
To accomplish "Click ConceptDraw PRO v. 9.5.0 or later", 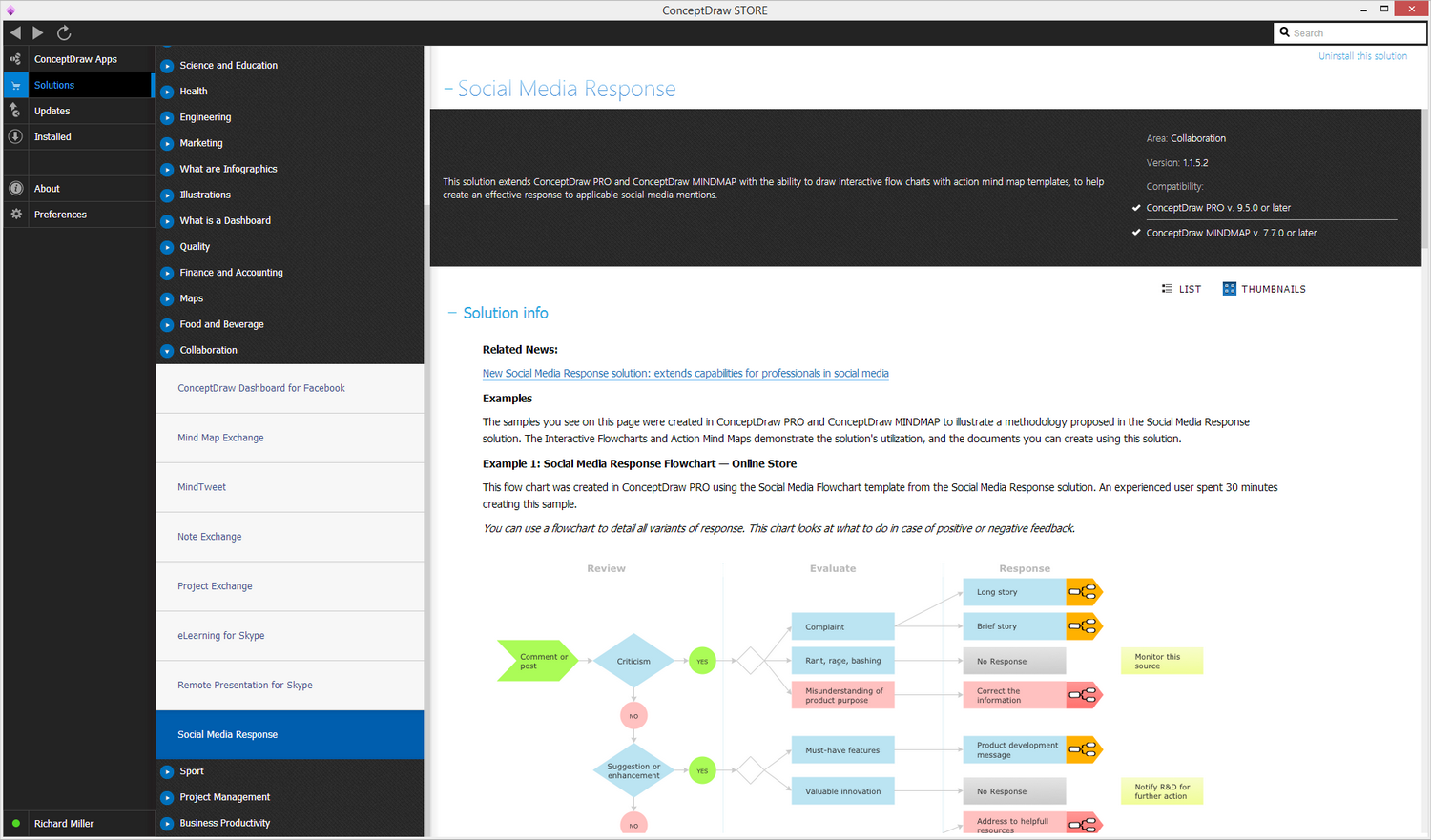I will 1218,208.
